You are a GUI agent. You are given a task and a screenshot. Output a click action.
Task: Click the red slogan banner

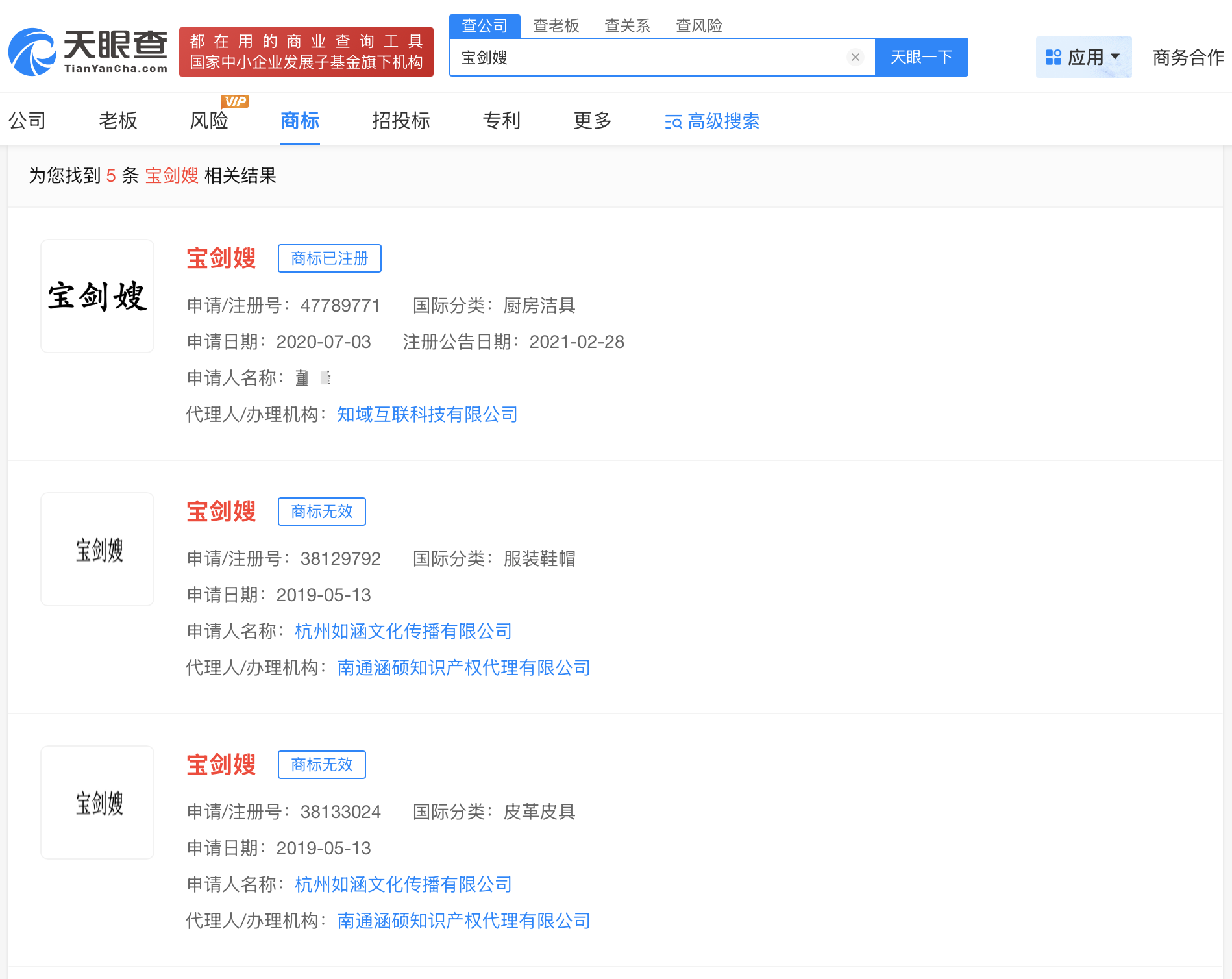click(306, 52)
